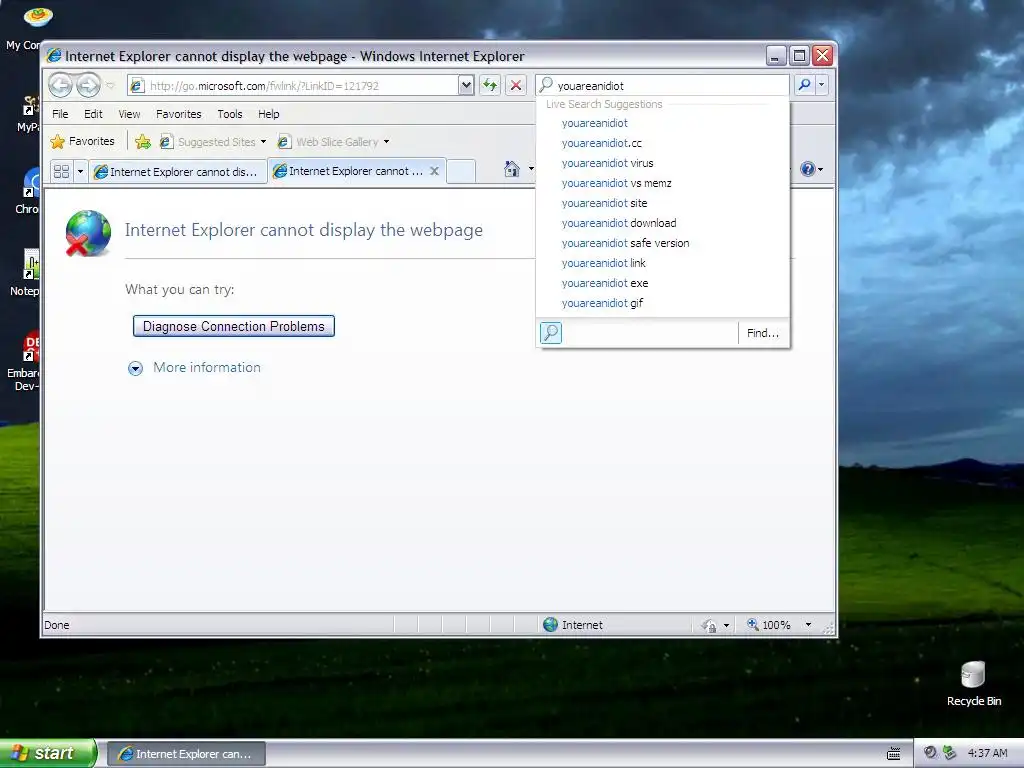Click the blue Search magnifier button
1024x768 pixels.
pos(805,85)
